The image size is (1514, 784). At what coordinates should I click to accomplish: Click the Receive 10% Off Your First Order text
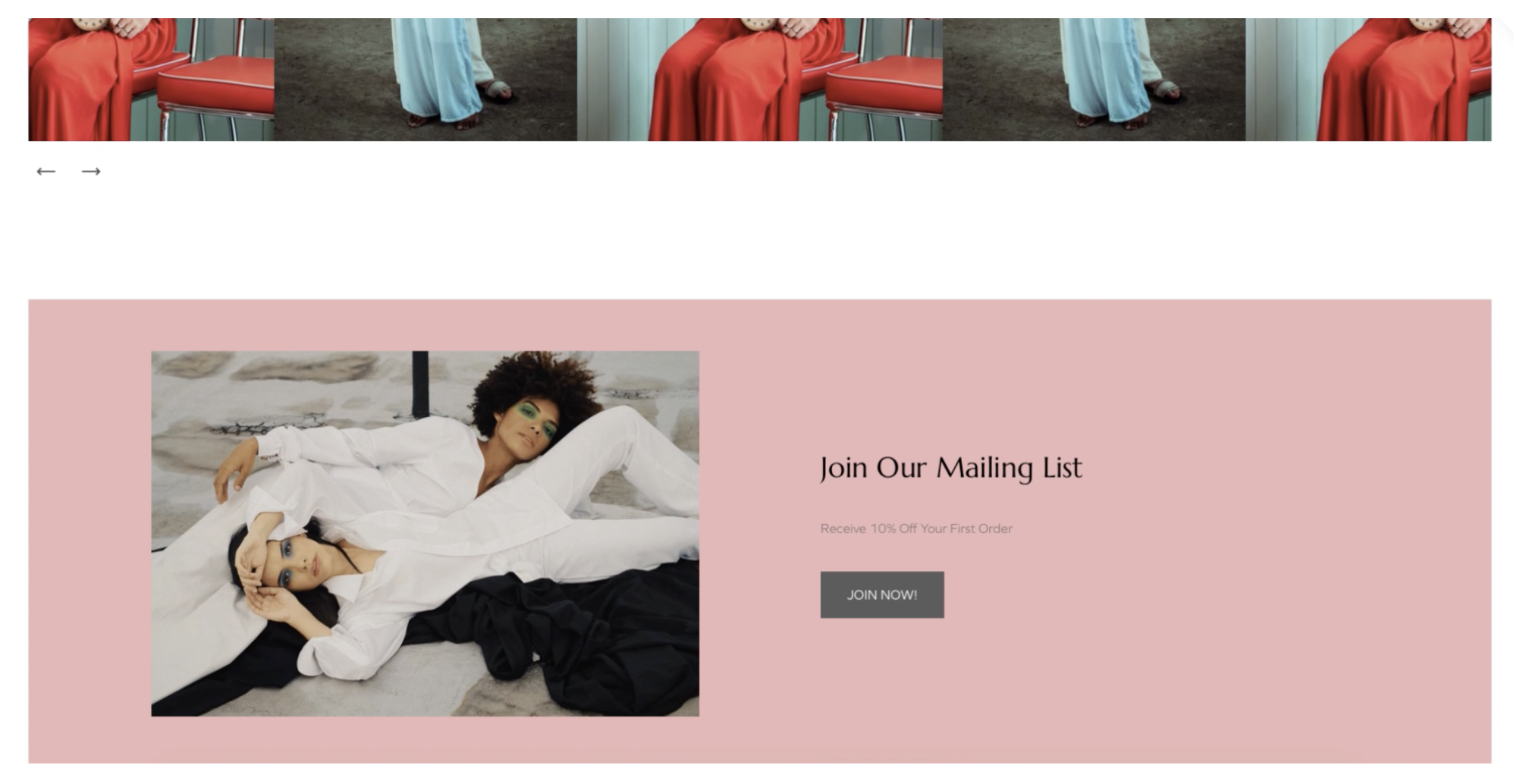point(916,528)
